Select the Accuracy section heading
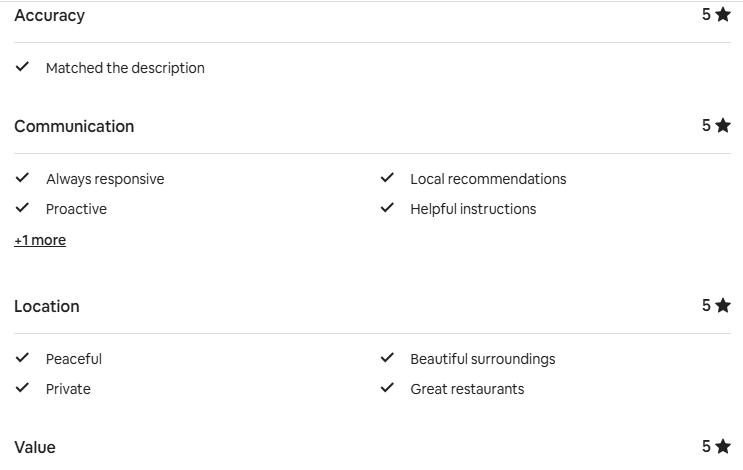The width and height of the screenshot is (743, 470). (50, 16)
